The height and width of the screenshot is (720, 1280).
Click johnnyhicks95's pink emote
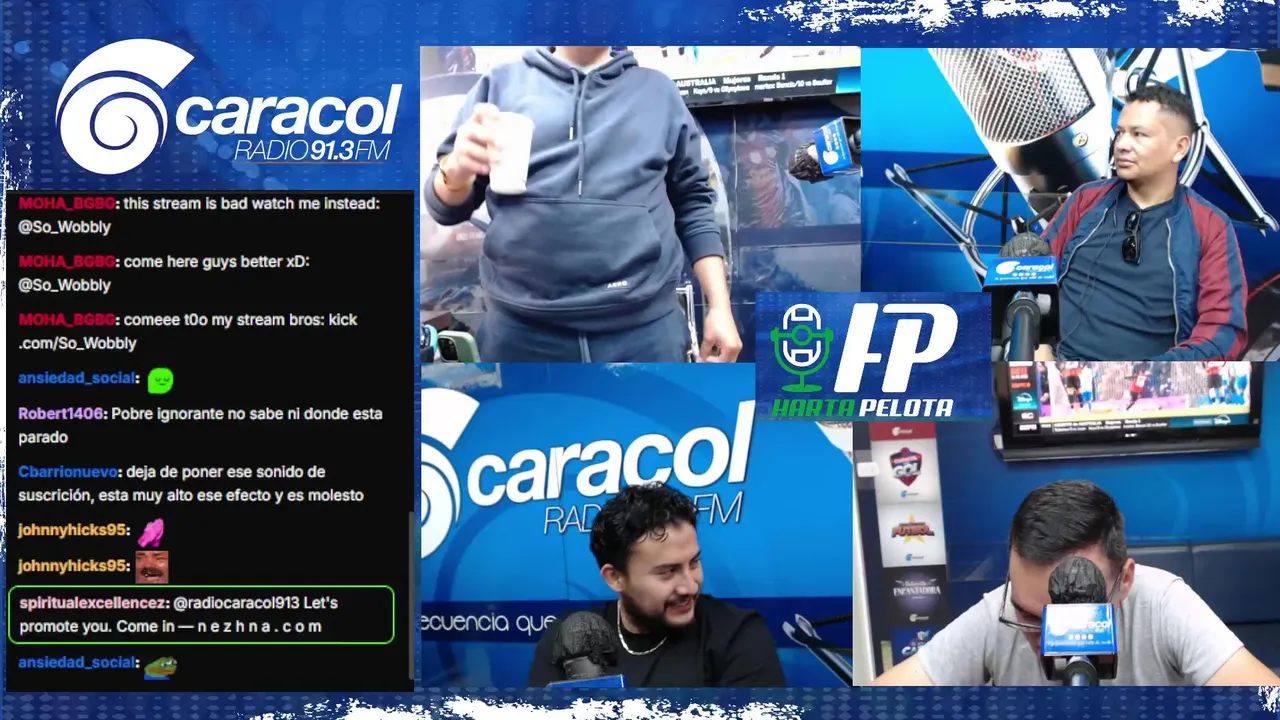pos(150,531)
